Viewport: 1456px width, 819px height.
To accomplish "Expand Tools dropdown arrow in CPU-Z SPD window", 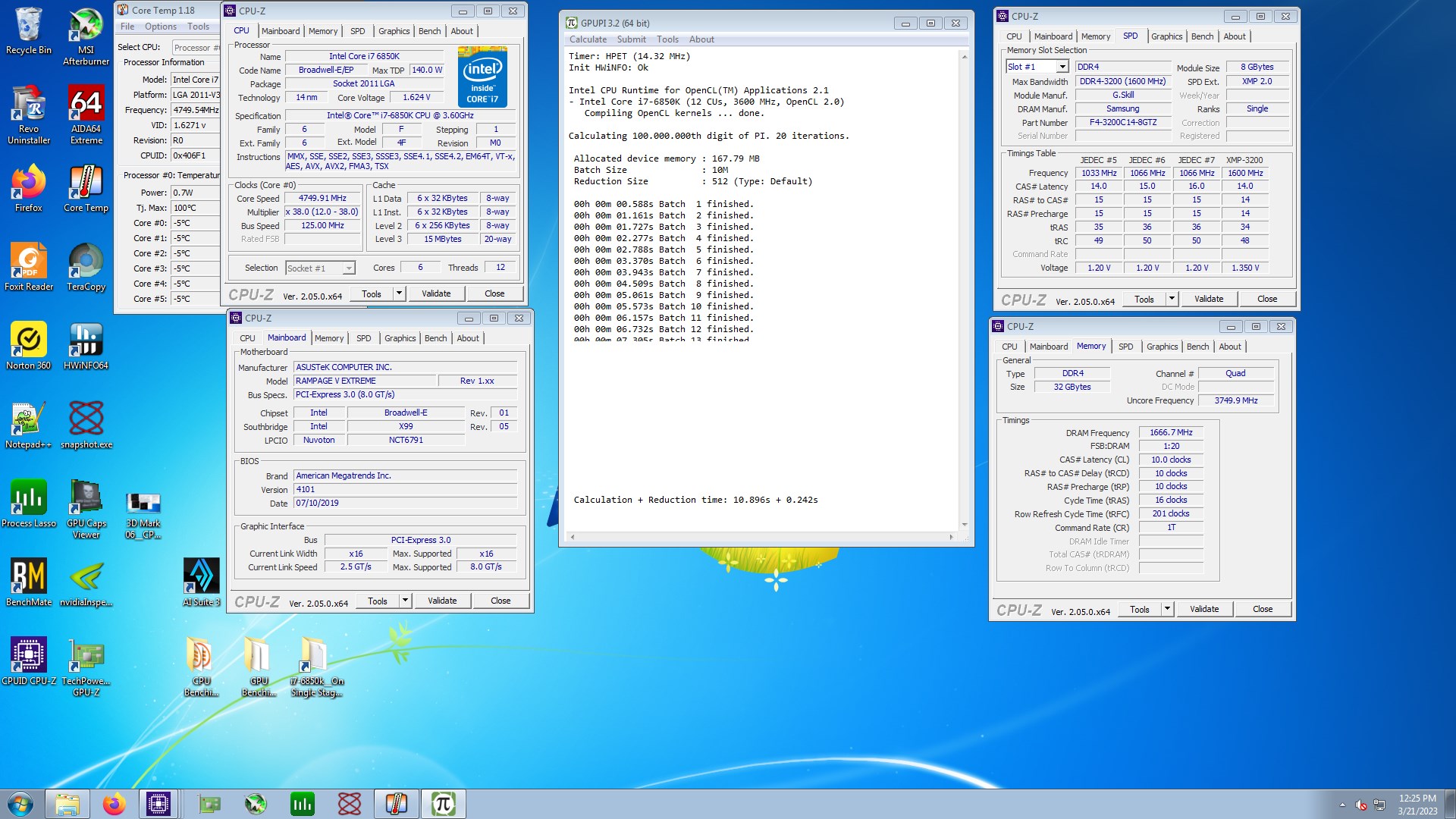I will tap(1172, 299).
